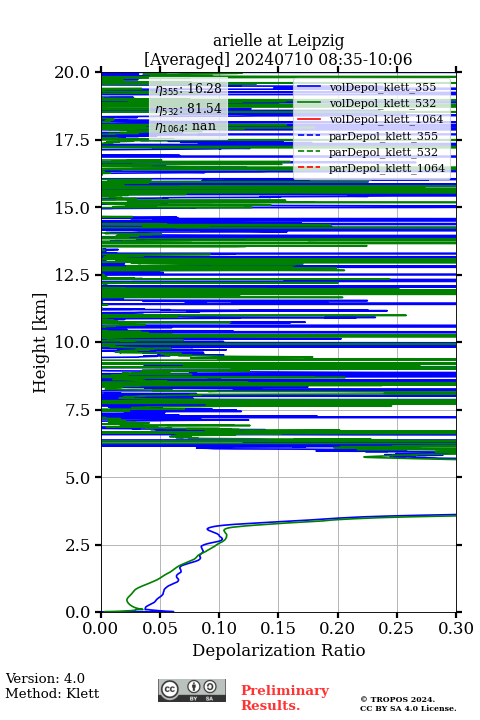Click the parDepol_klett_1064 legend label
Viewport: 480px width, 720px height.
(387, 168)
